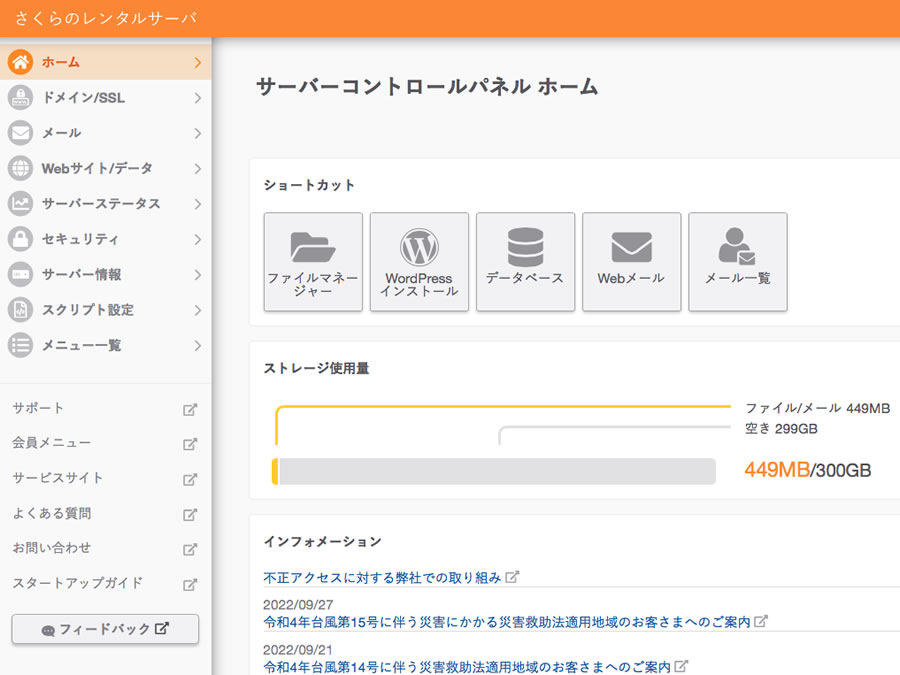Open the 台風第14号 disaster notice link
Viewport: 900px width, 675px height.
pyautogui.click(x=467, y=666)
